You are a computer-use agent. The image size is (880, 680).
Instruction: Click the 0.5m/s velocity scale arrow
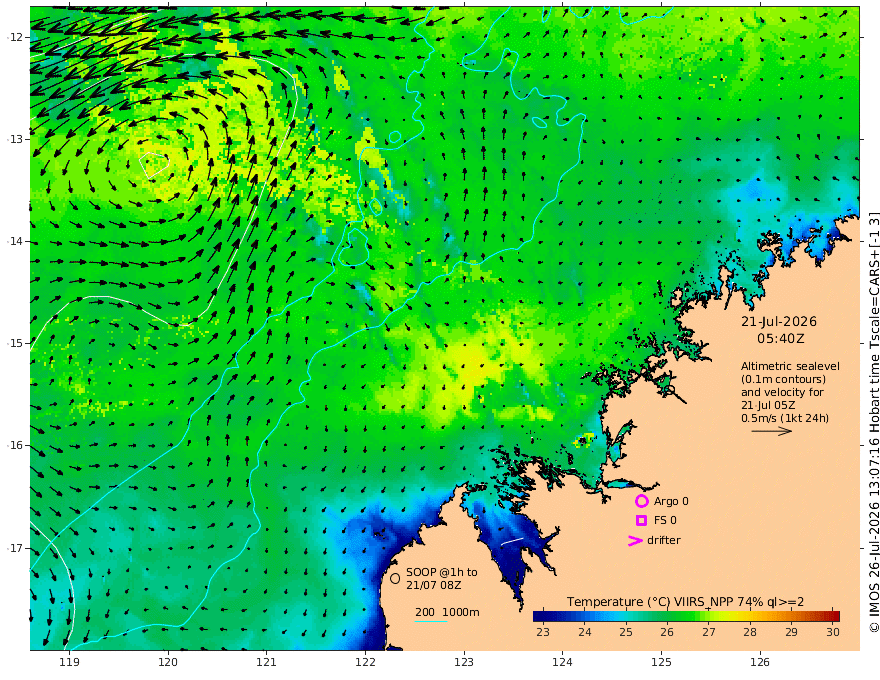tap(772, 431)
